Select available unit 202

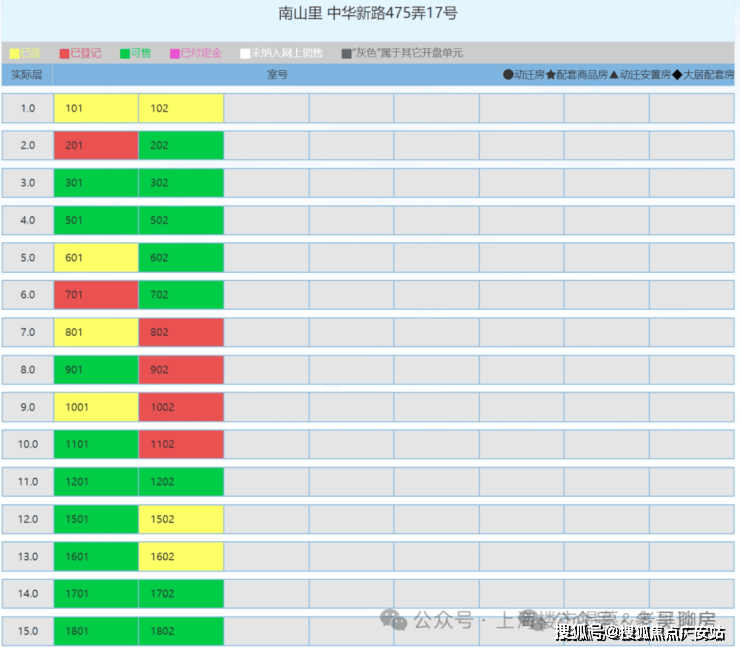[x=181, y=145]
